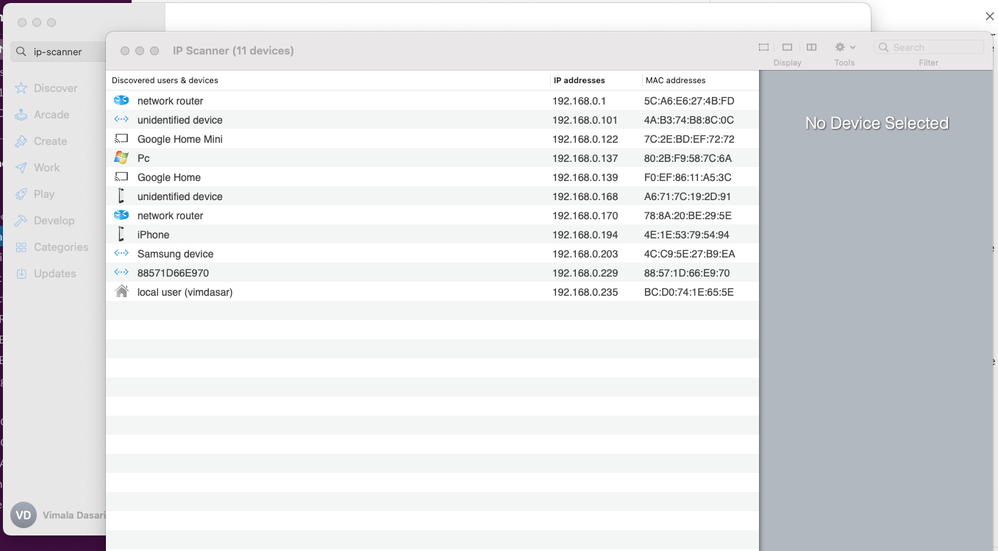
Task: Click the first Display layout icon
Action: [x=764, y=47]
